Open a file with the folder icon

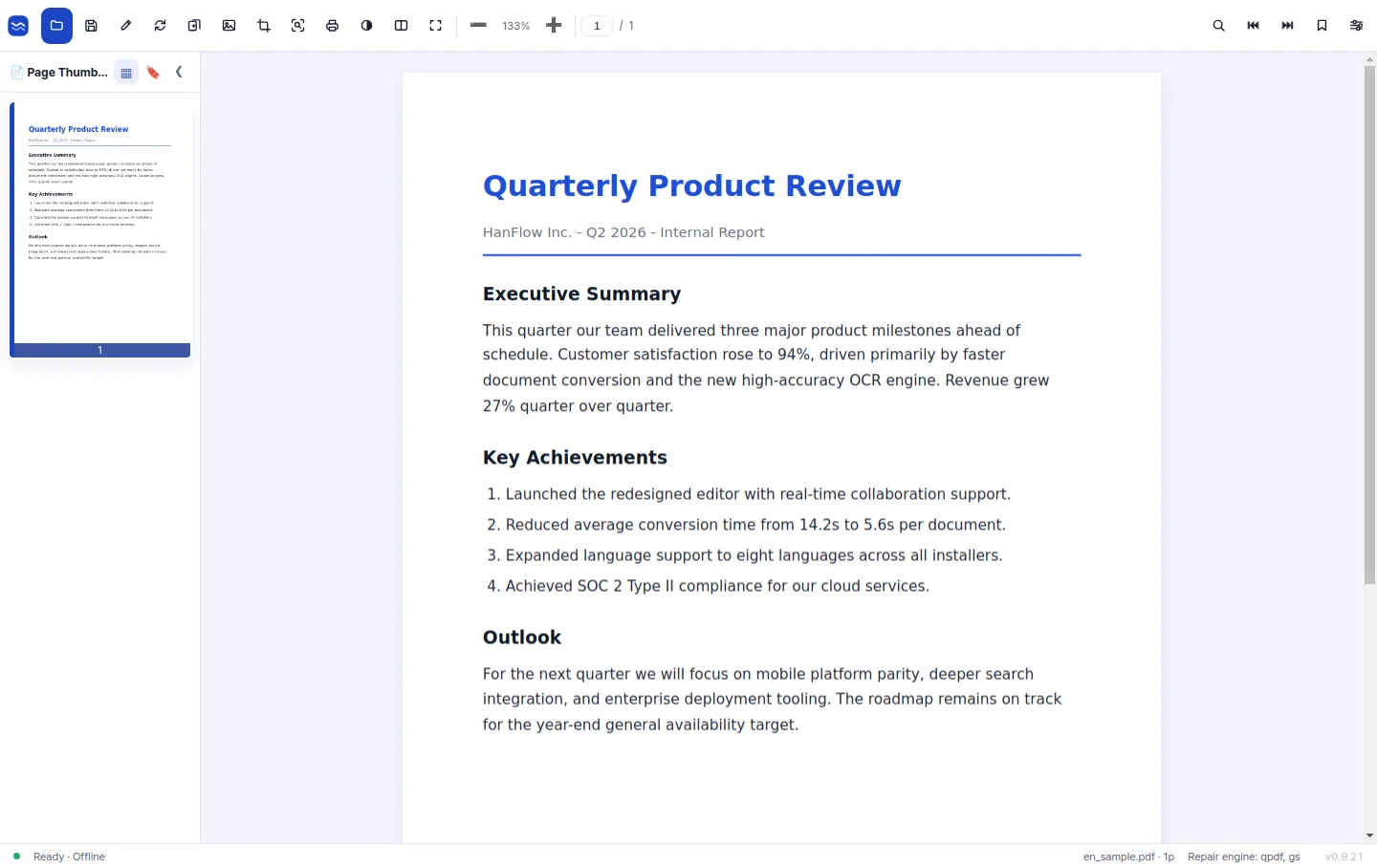coord(56,26)
